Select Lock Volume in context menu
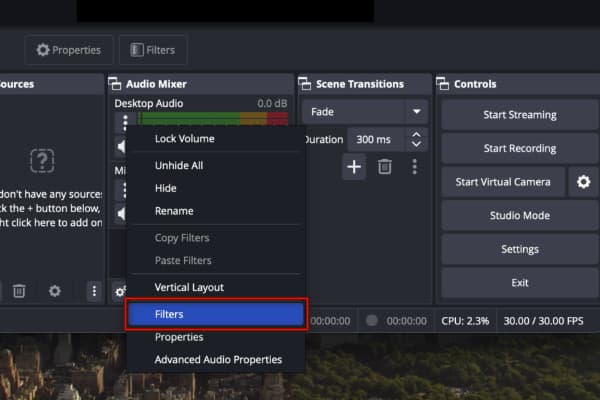The width and height of the screenshot is (600, 400). [x=216, y=139]
